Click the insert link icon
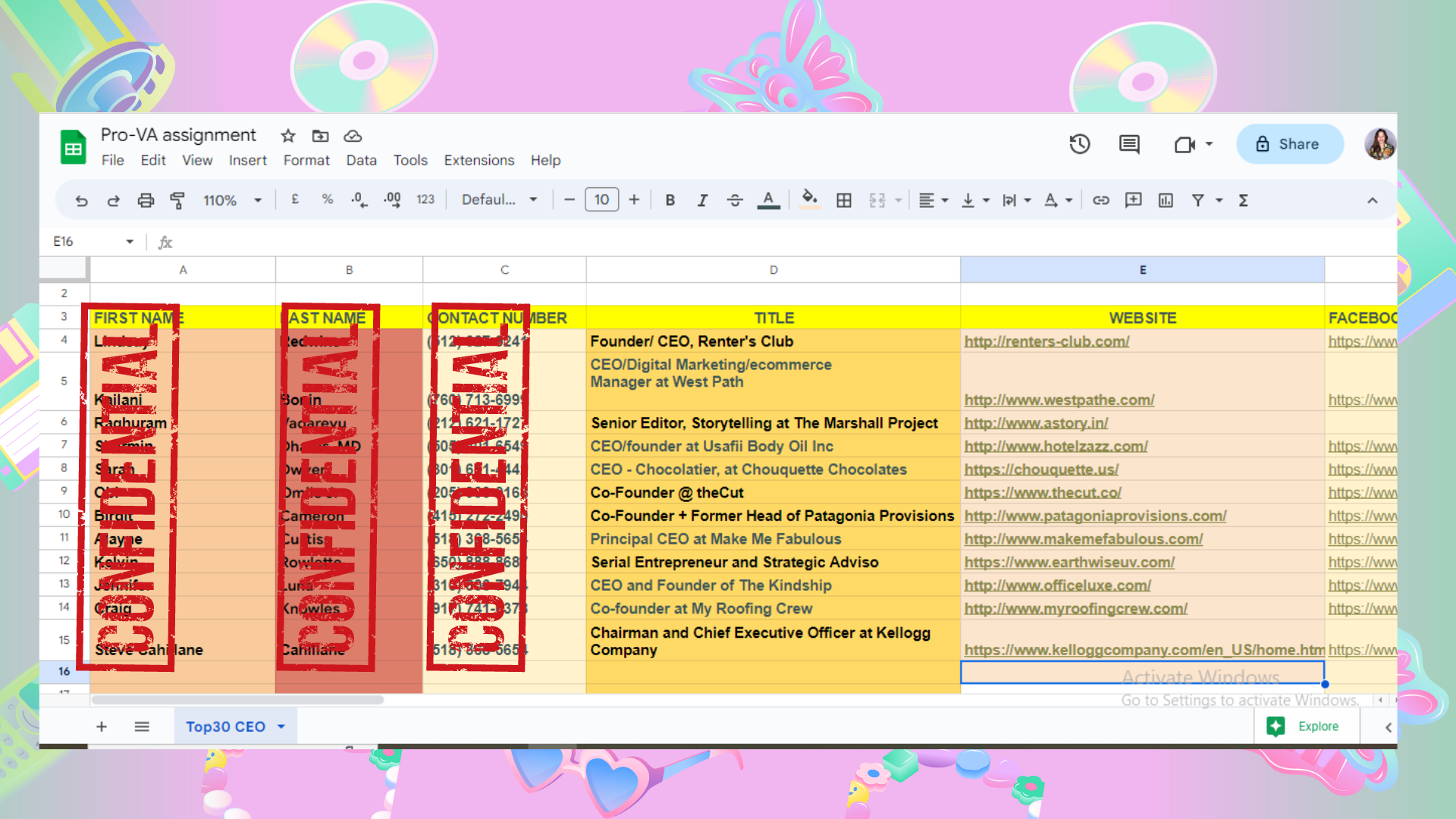The height and width of the screenshot is (819, 1456). [1100, 200]
